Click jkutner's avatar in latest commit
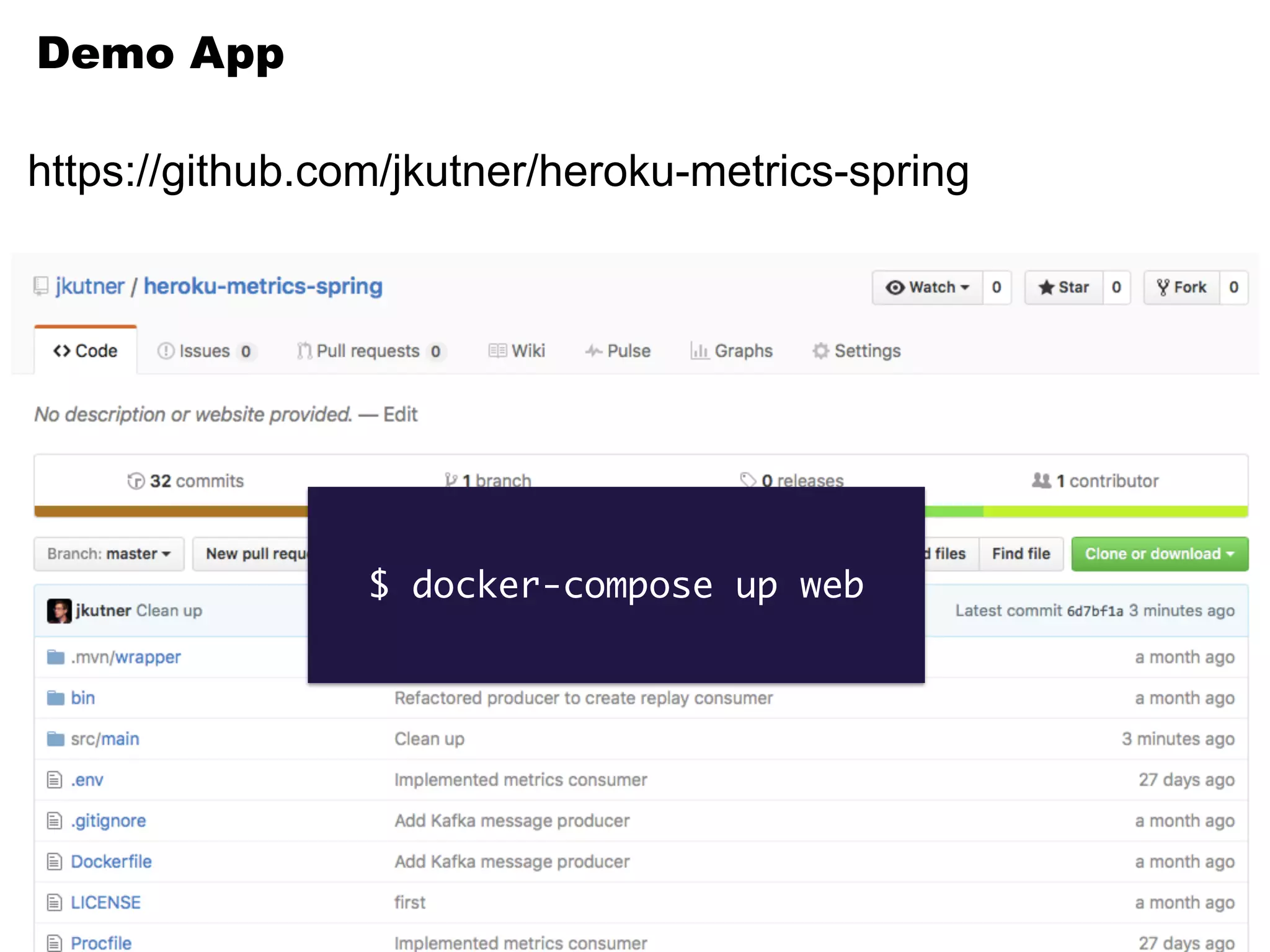1270x952 pixels. (x=59, y=610)
